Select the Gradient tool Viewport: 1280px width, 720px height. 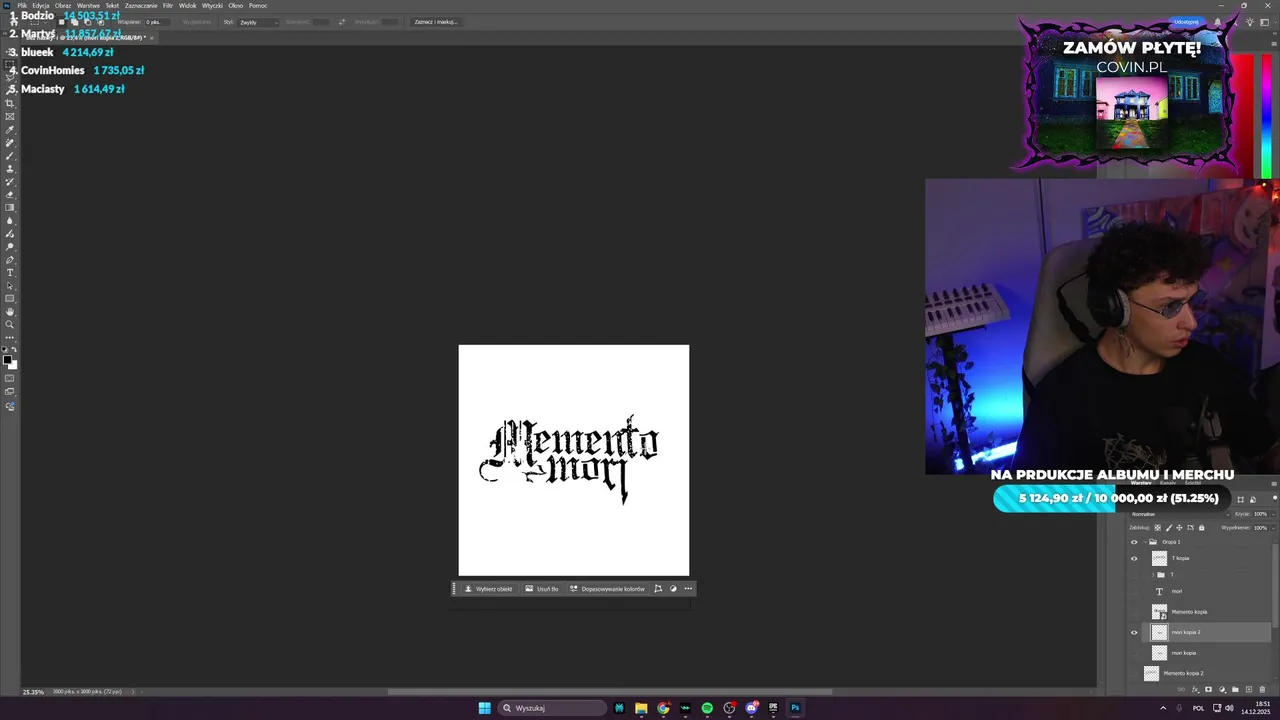(10, 207)
